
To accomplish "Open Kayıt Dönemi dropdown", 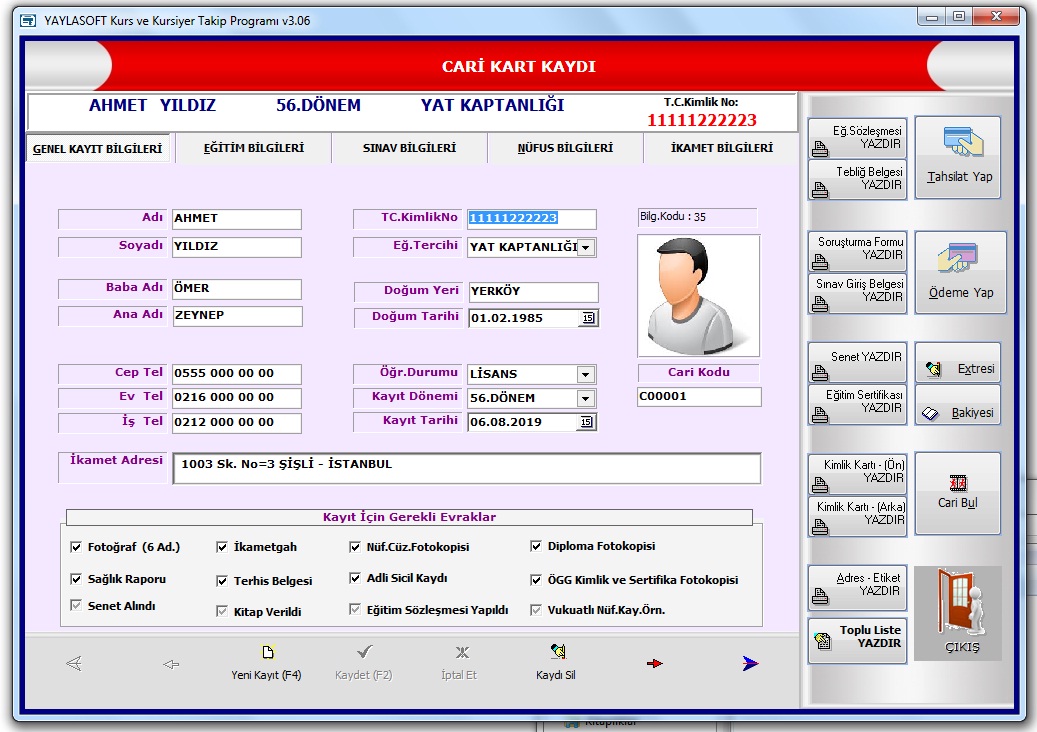I will coord(586,399).
